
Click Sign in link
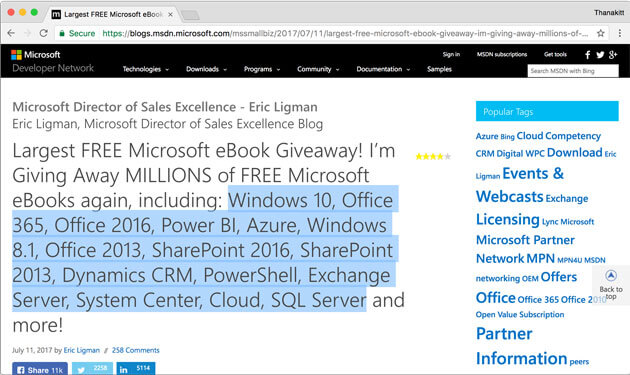point(451,54)
